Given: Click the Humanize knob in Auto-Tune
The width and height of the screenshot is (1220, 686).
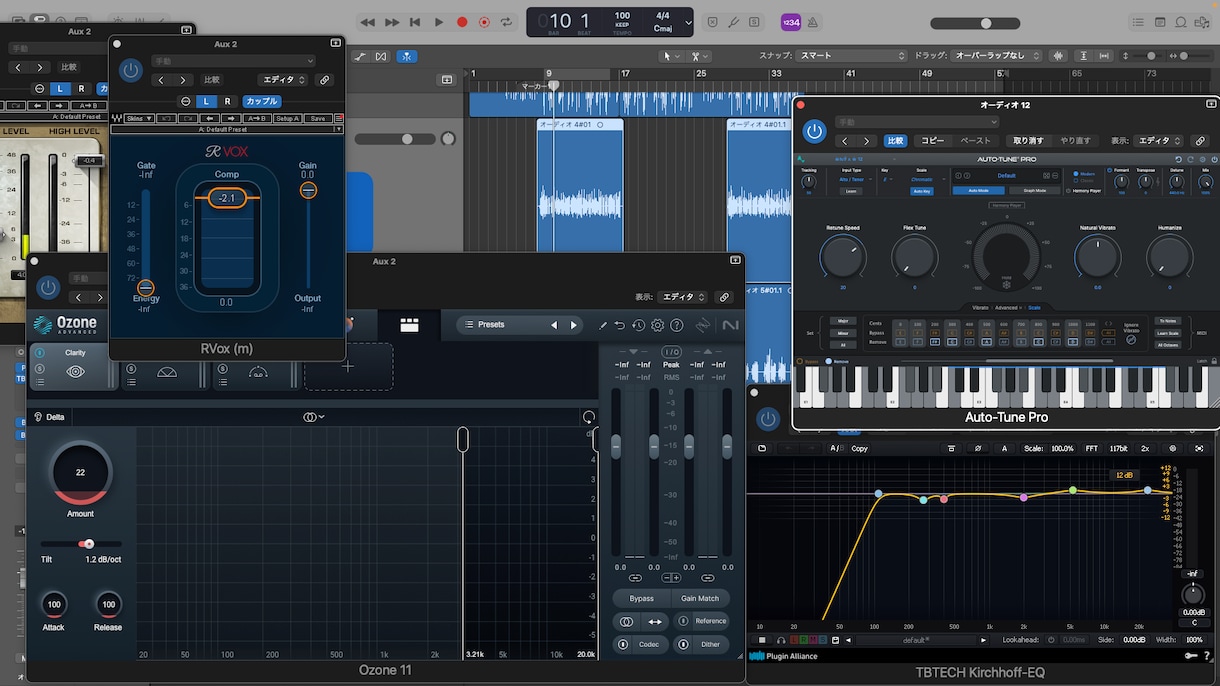Looking at the screenshot, I should tap(1169, 257).
